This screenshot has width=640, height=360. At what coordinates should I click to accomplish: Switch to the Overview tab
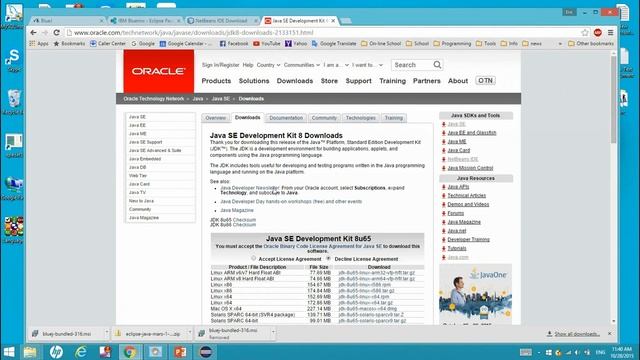(216, 118)
